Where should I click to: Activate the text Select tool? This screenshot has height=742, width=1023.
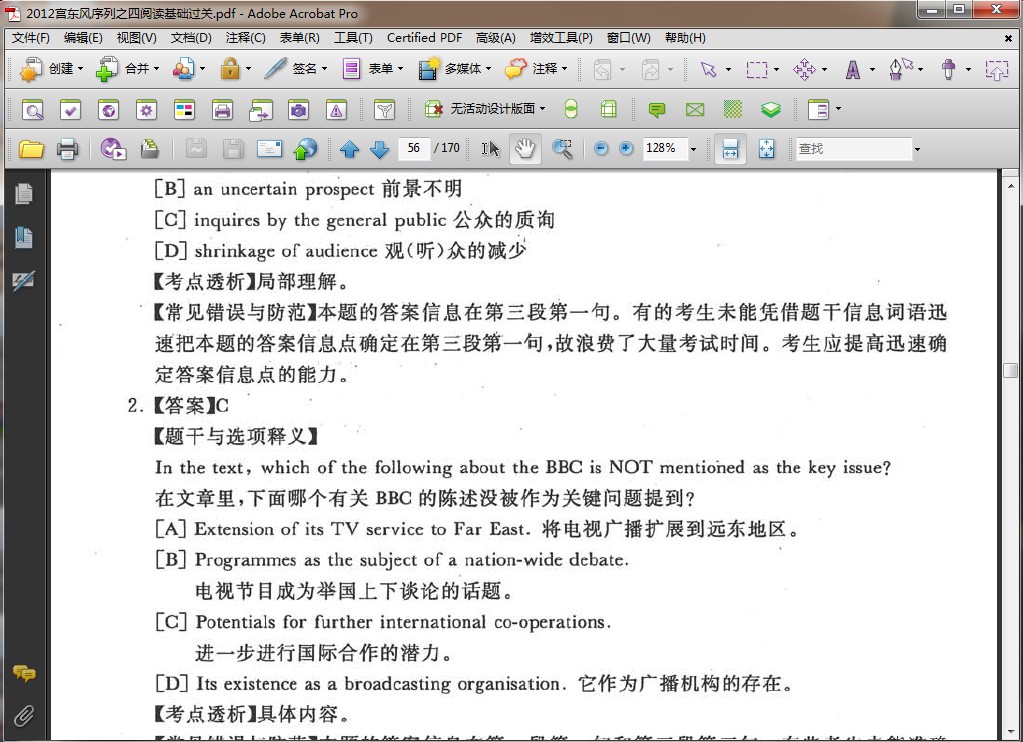click(x=490, y=149)
